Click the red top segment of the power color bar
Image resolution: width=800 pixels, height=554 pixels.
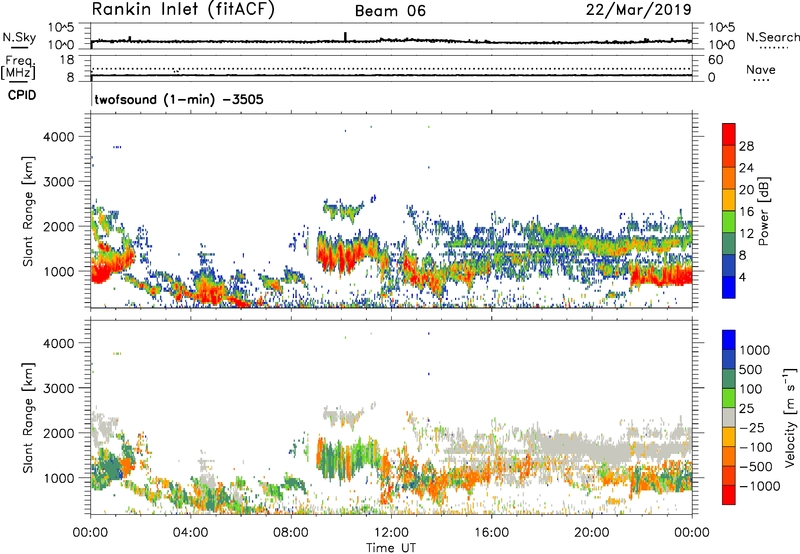point(729,135)
